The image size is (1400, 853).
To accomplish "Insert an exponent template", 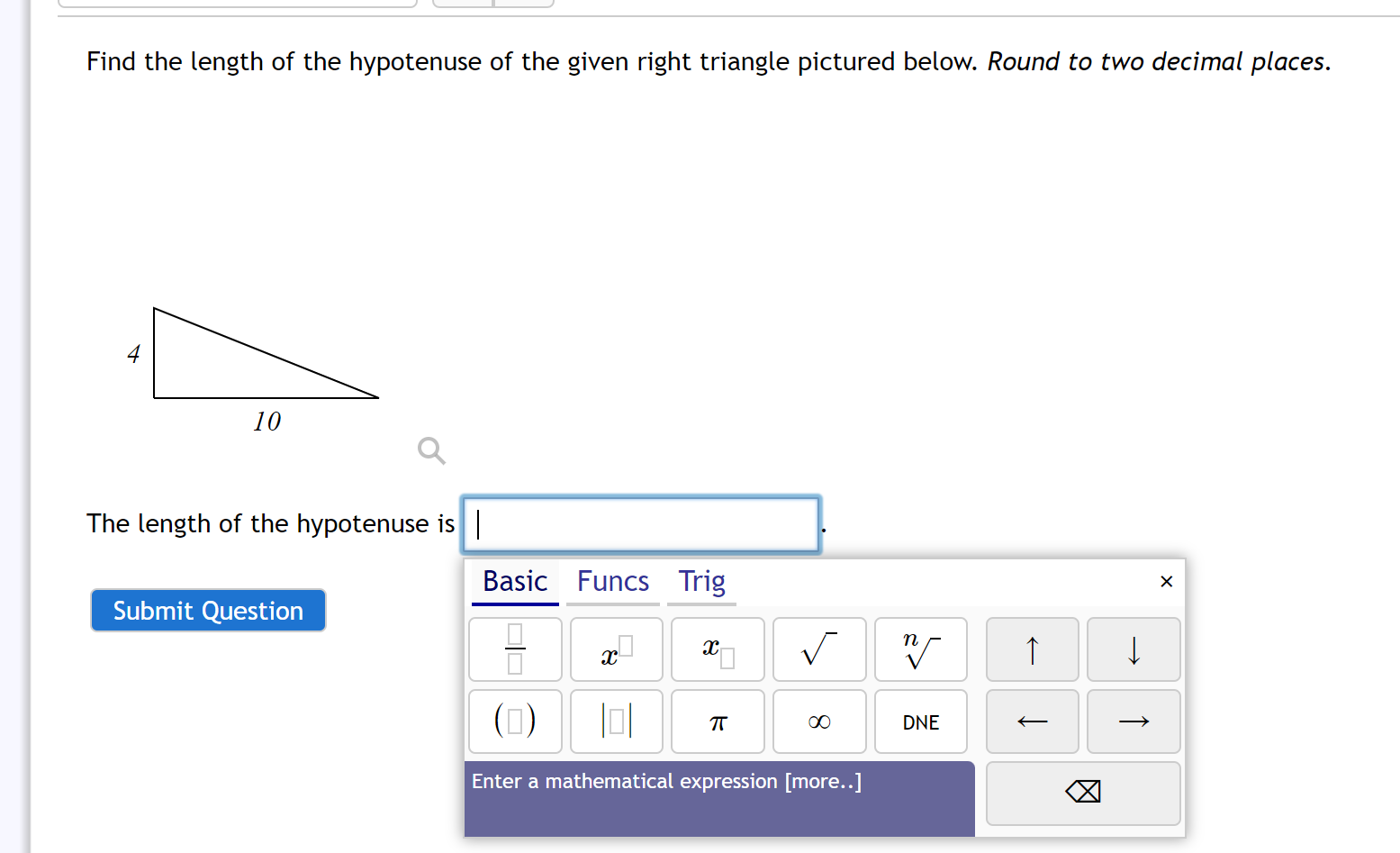I will 617,649.
